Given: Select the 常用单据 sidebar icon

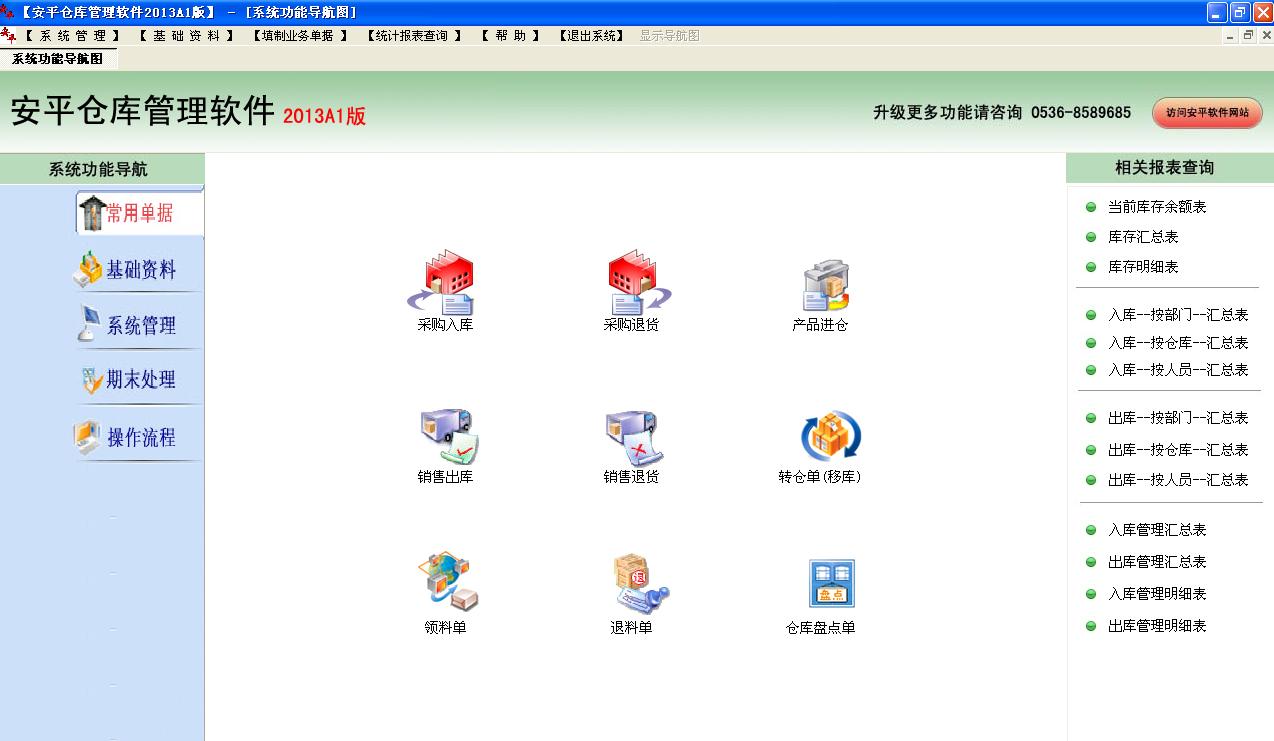Looking at the screenshot, I should (92, 213).
